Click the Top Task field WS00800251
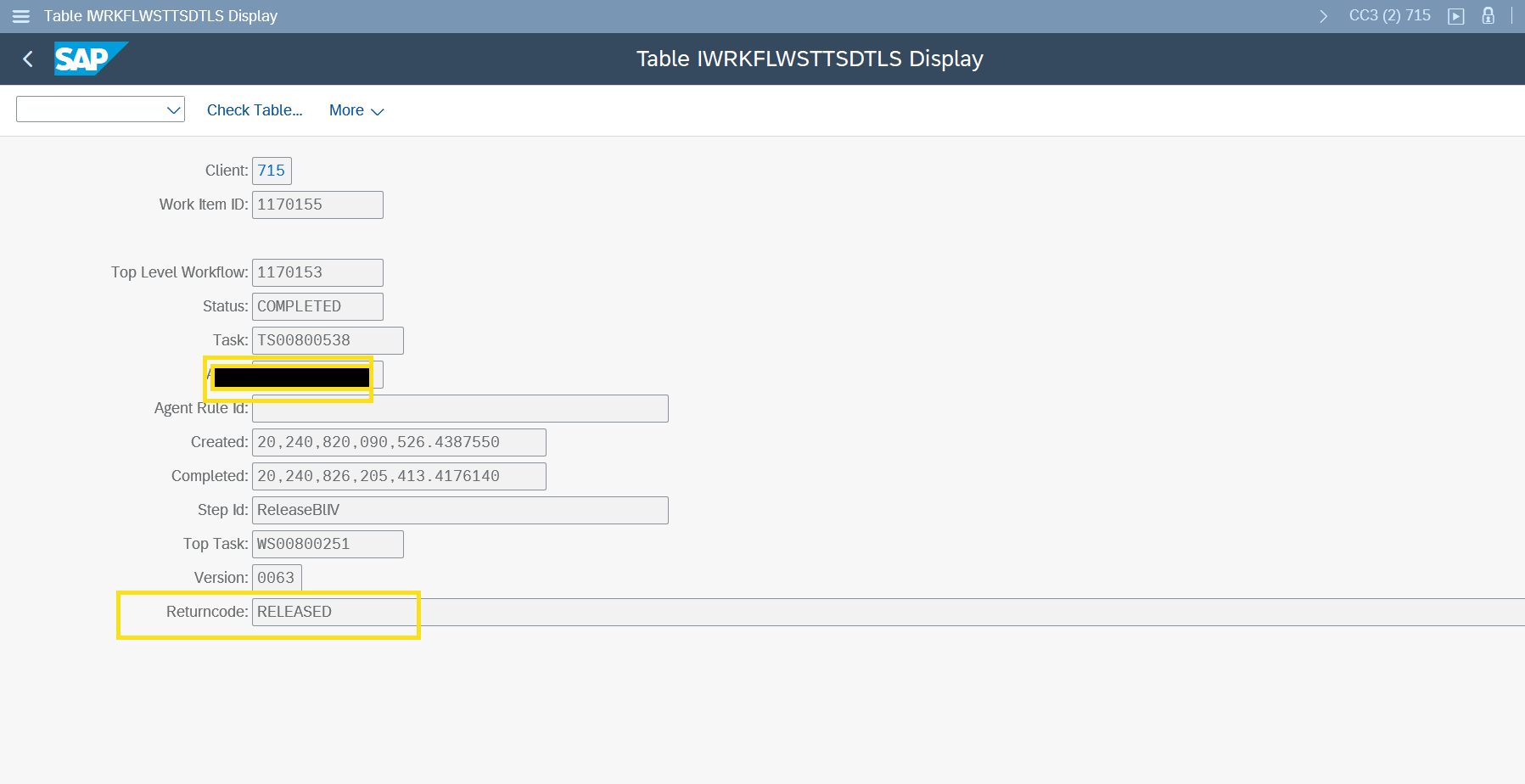The image size is (1525, 784). point(328,544)
